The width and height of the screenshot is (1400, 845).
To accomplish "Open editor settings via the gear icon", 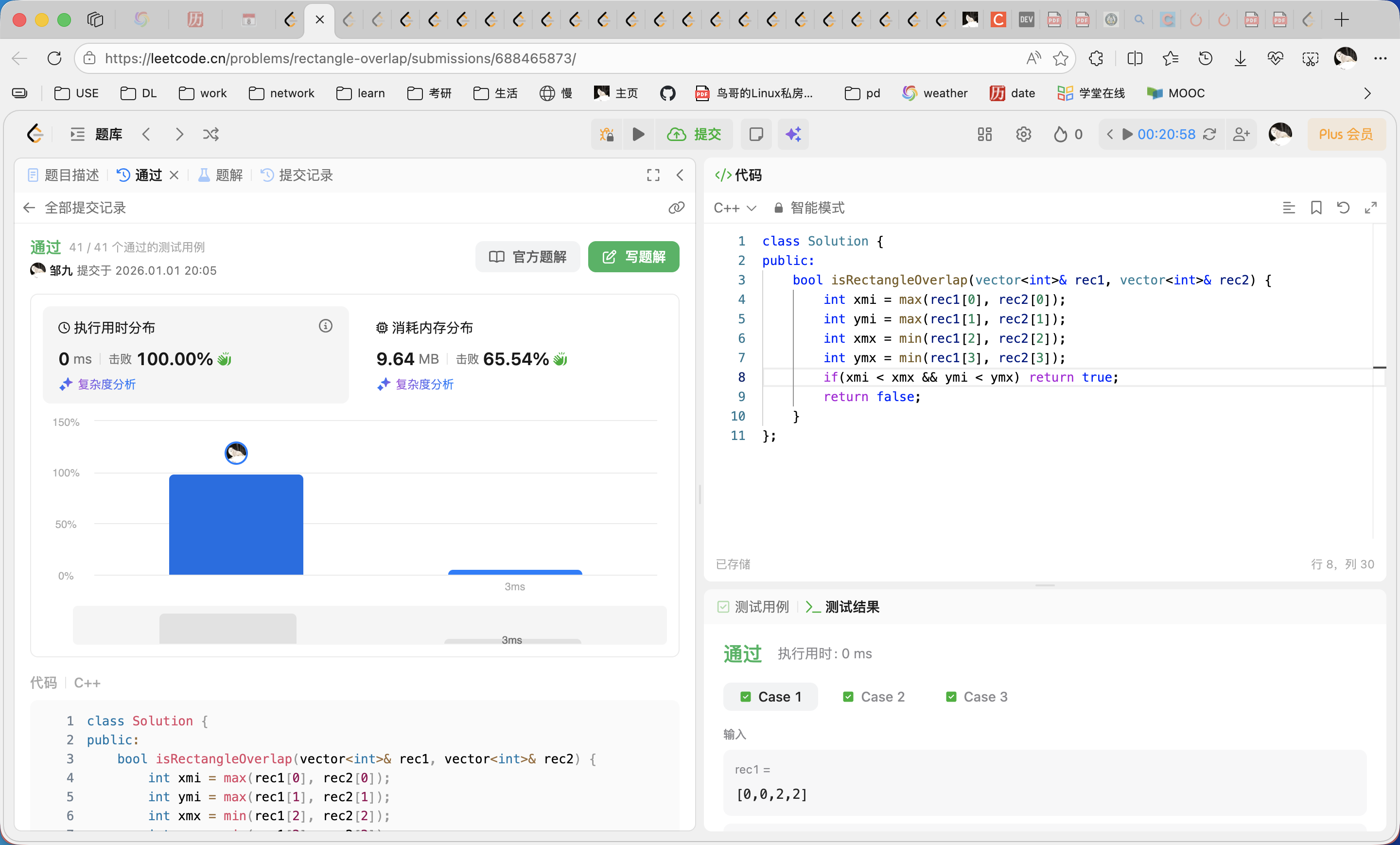I will [x=1023, y=134].
